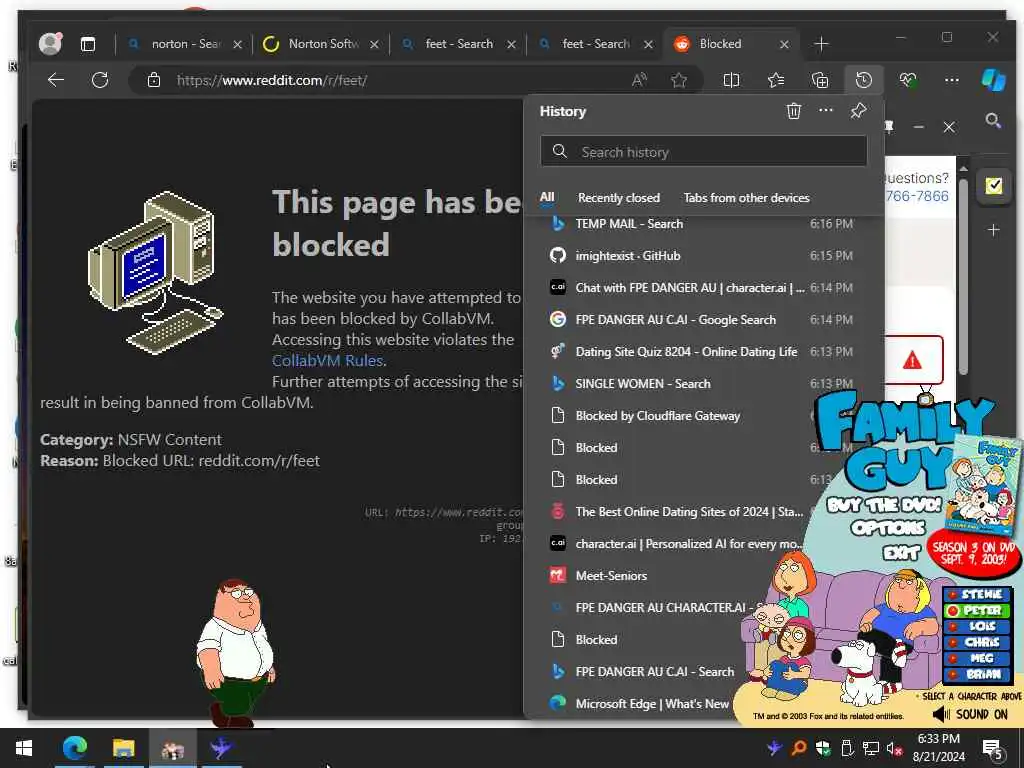Select MEG in Family Guy widget
Image resolution: width=1024 pixels, height=768 pixels.
976,658
